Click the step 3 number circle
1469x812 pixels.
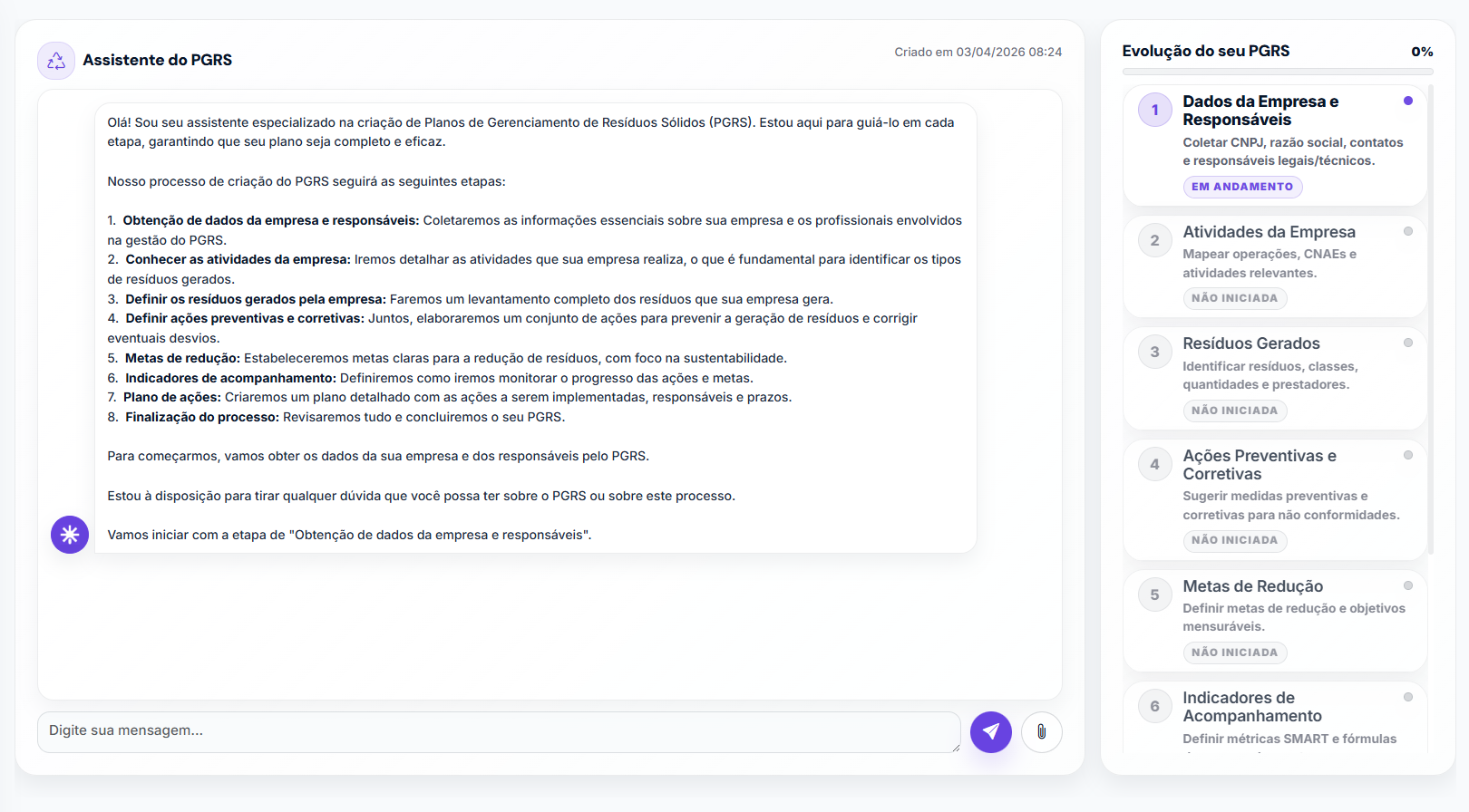click(1155, 352)
